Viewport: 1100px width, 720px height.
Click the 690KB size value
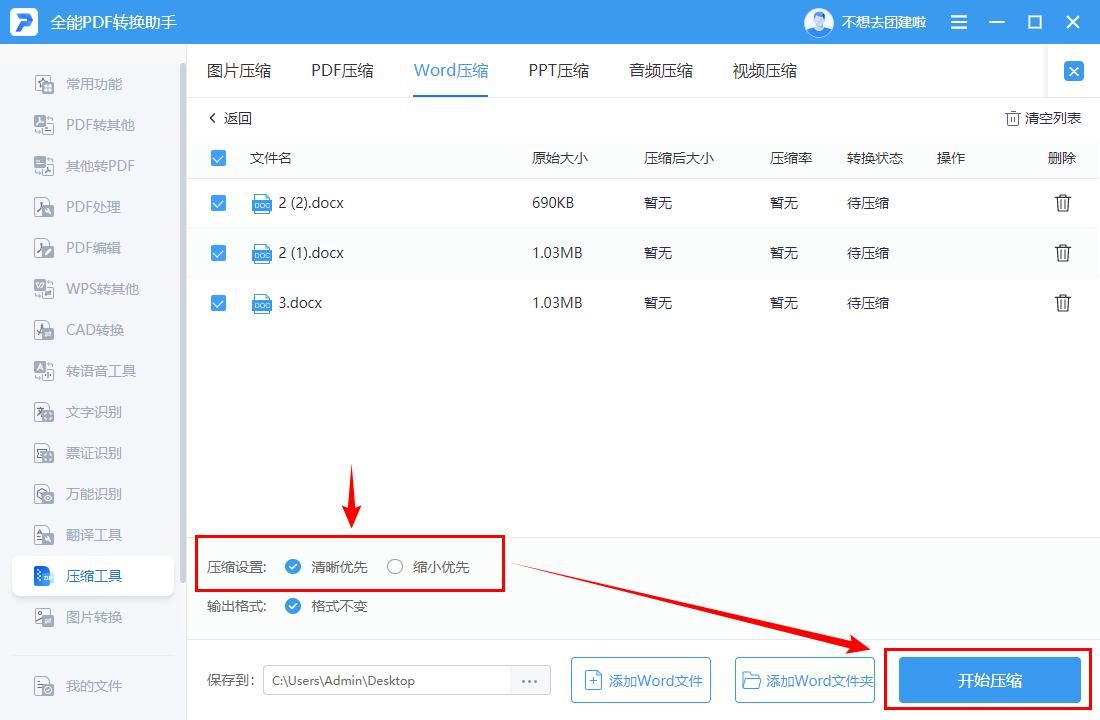click(553, 203)
